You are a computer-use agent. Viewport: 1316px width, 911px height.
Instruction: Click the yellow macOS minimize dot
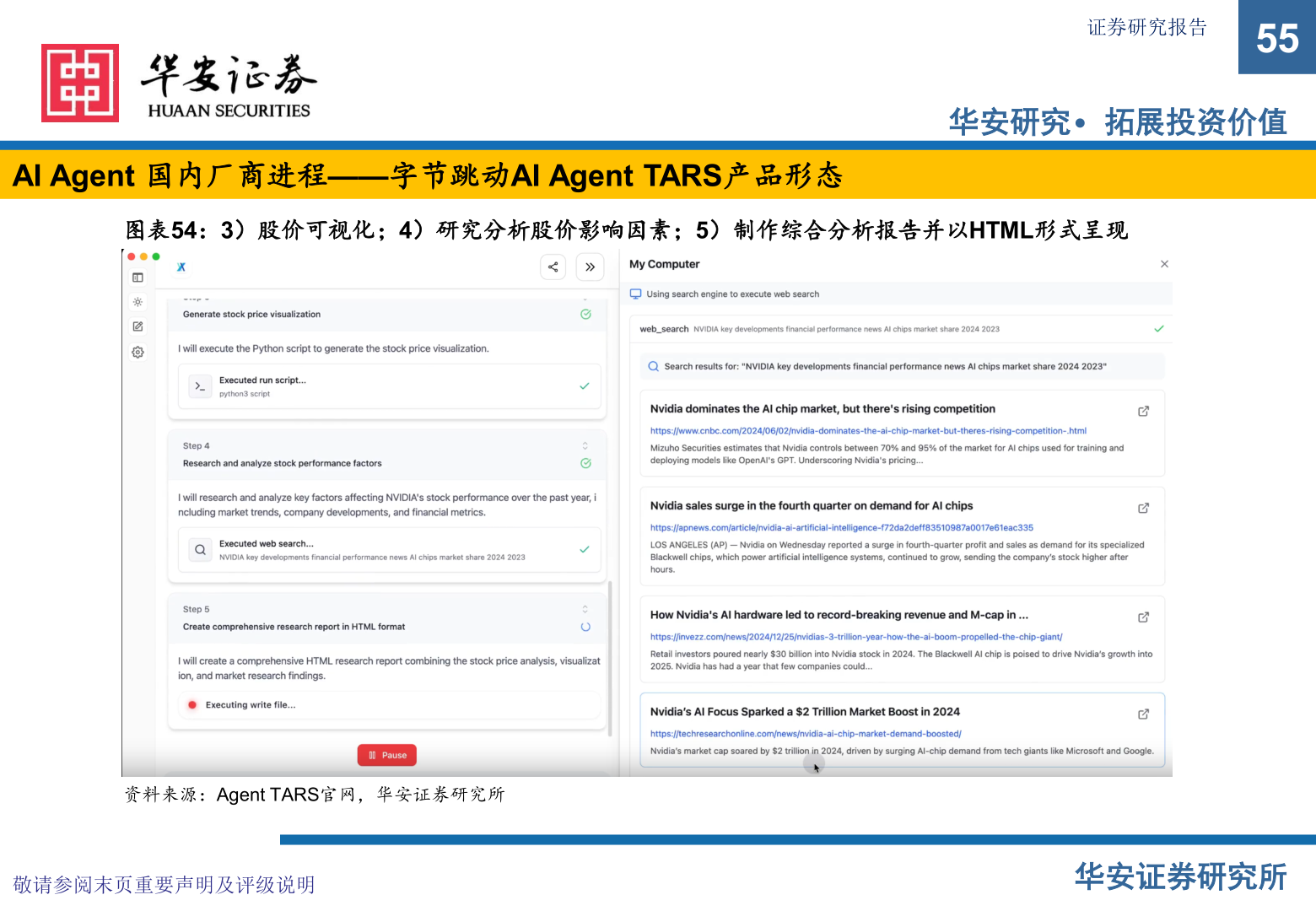click(143, 256)
